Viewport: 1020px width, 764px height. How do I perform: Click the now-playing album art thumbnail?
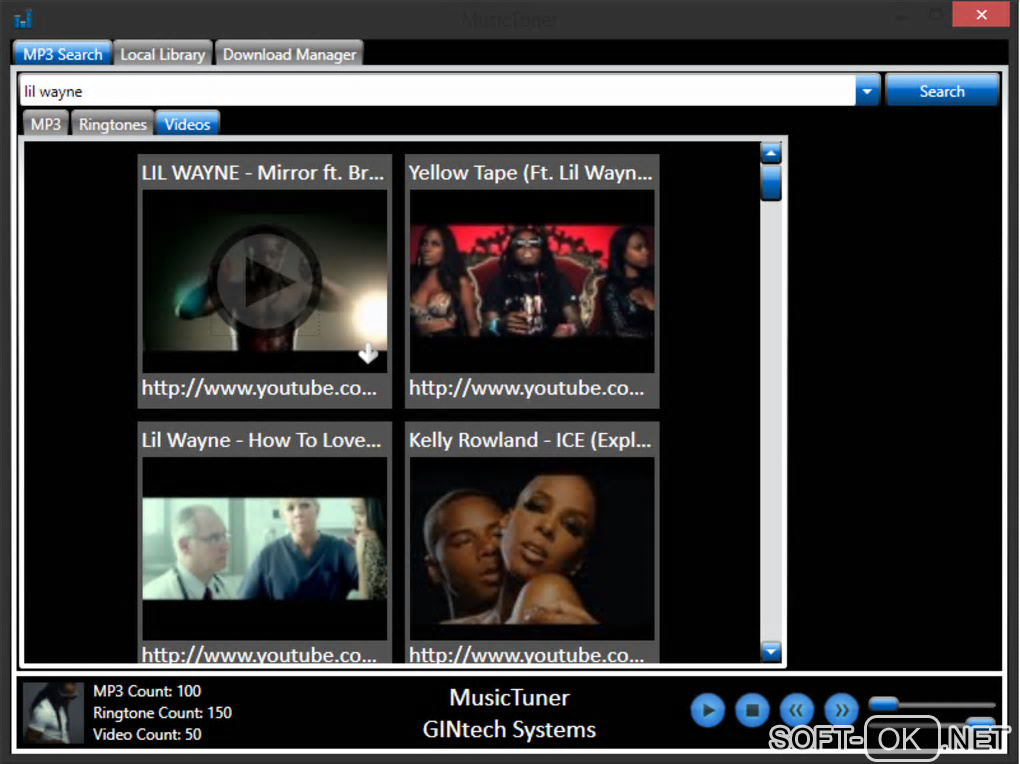(53, 713)
